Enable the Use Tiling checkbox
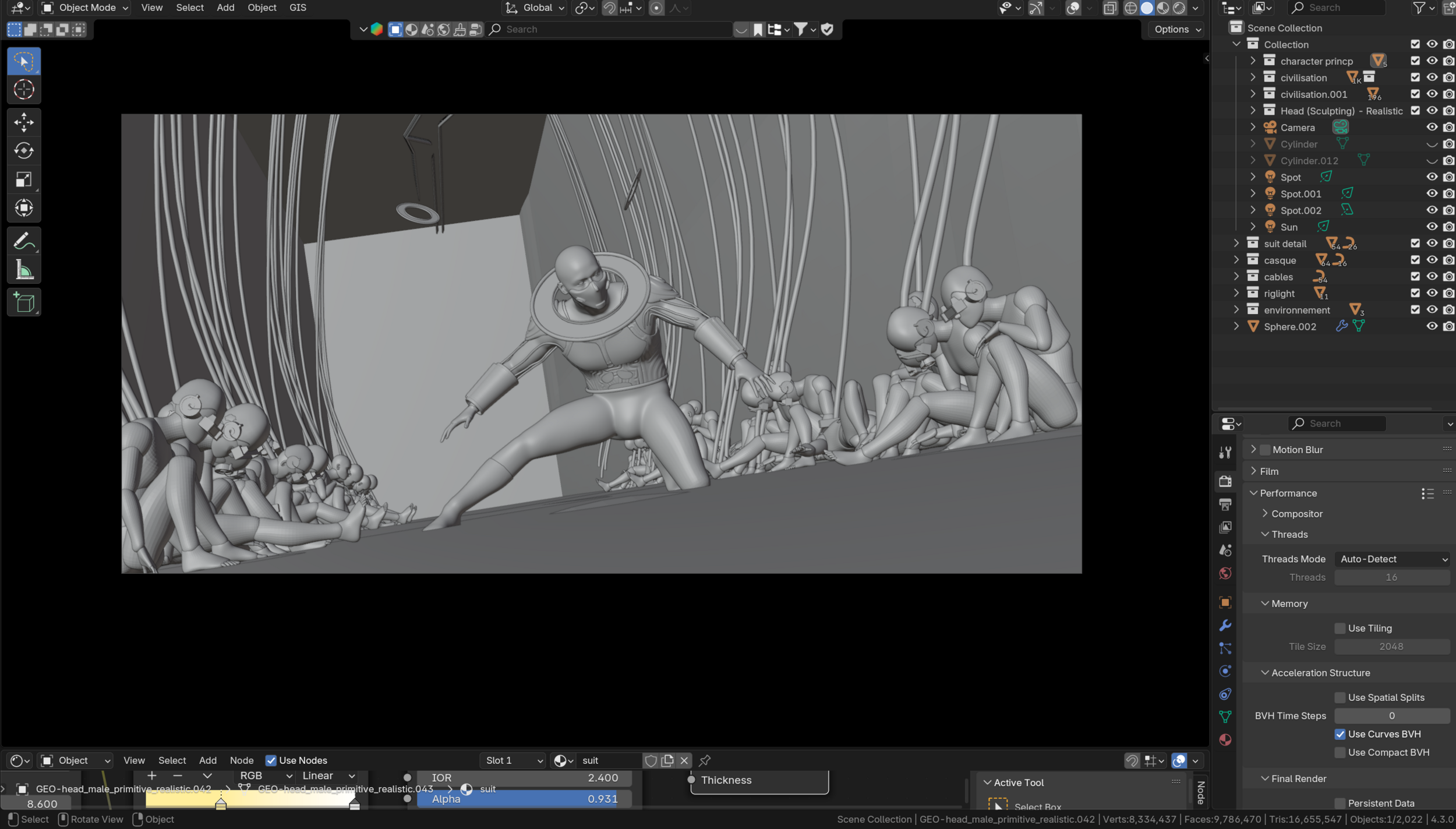Viewport: 1456px width, 829px height. [x=1341, y=628]
